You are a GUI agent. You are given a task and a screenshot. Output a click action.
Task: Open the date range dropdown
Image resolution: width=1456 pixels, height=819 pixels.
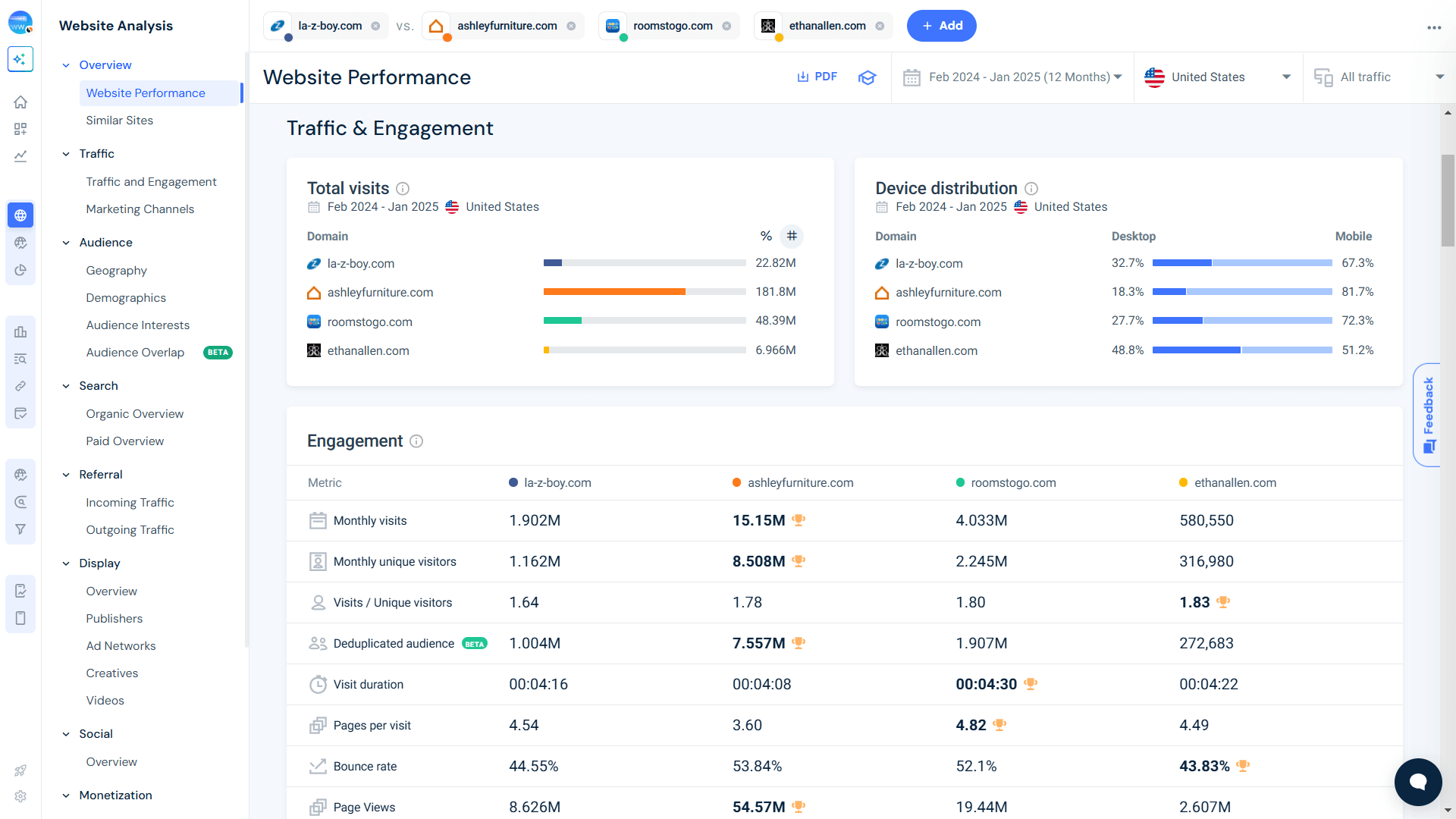pos(1012,77)
